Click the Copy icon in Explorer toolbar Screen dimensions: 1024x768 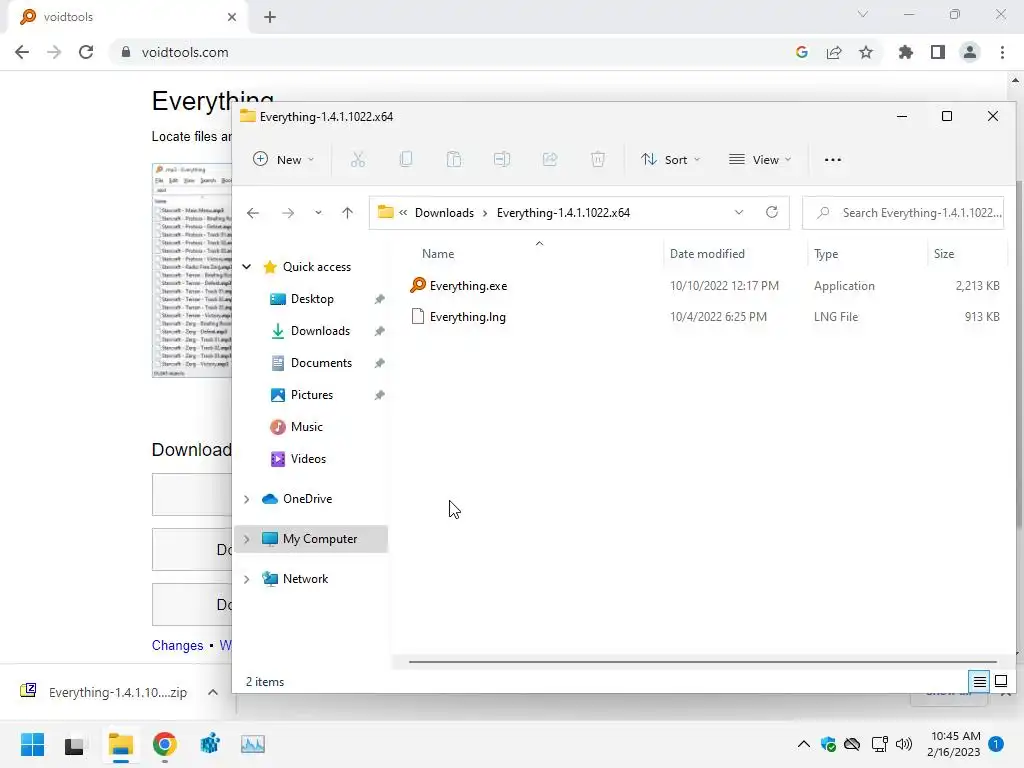[406, 159]
